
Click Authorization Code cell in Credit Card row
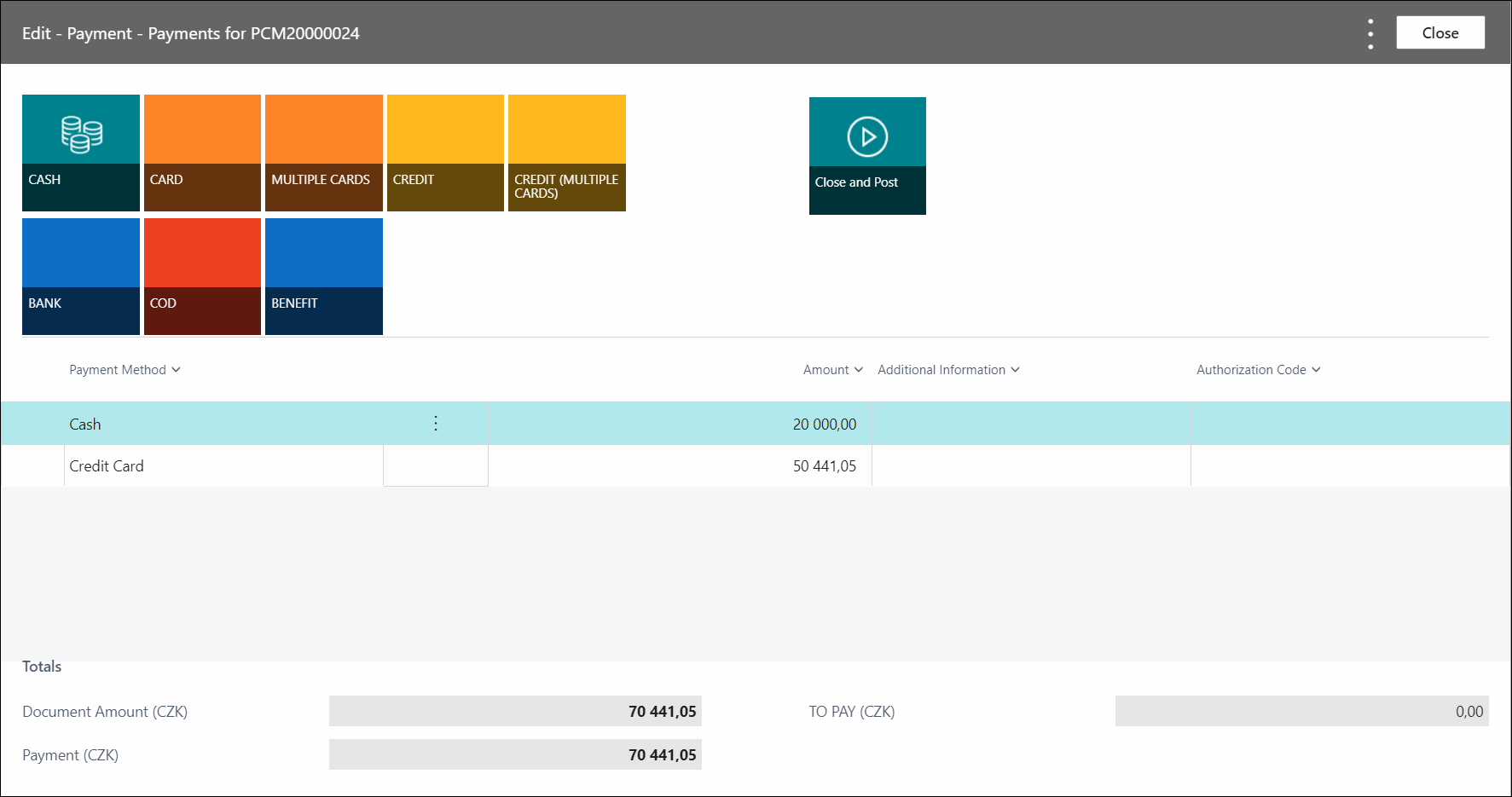(1350, 465)
